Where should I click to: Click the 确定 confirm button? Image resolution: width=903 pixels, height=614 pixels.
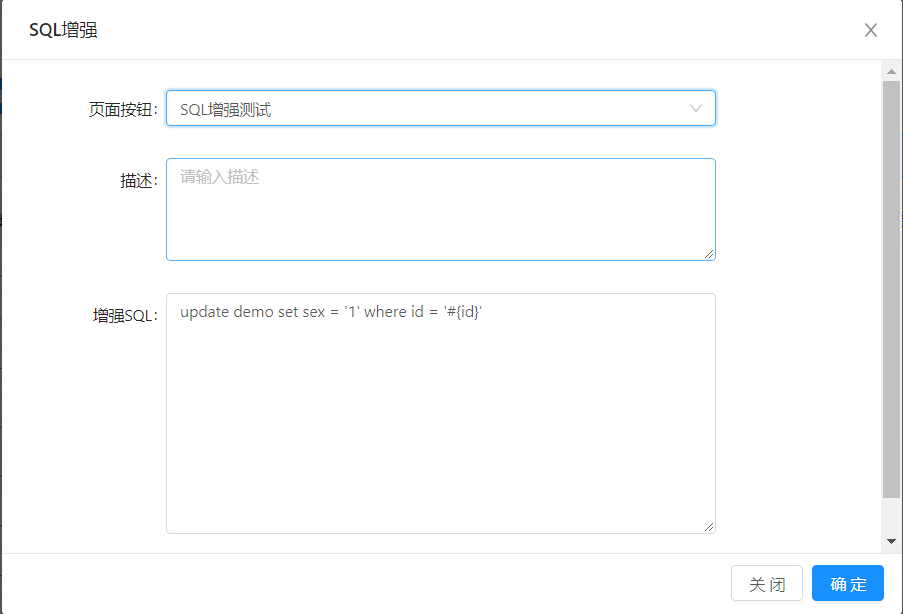click(847, 583)
